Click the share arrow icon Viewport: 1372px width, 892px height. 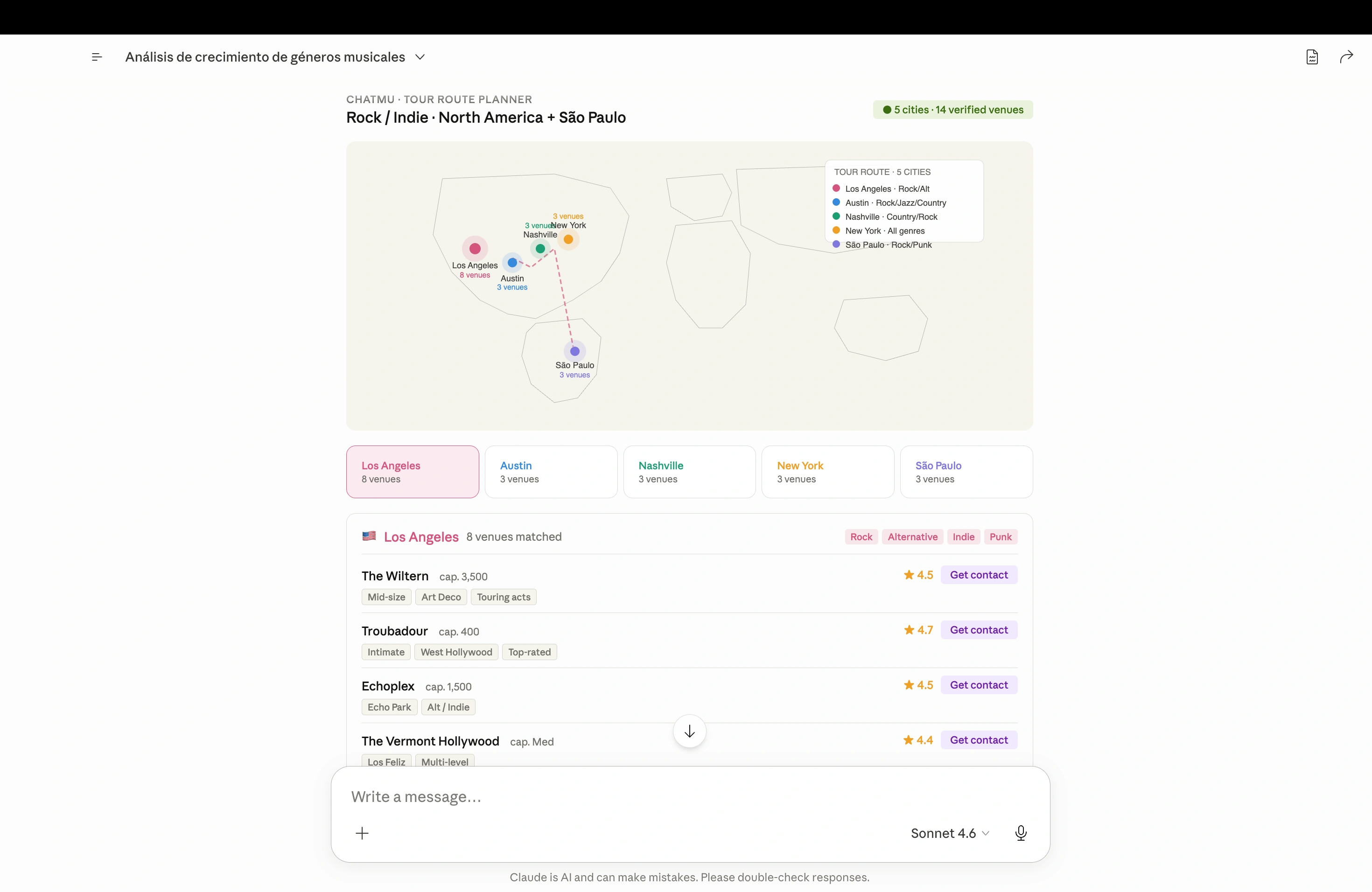[x=1346, y=57]
